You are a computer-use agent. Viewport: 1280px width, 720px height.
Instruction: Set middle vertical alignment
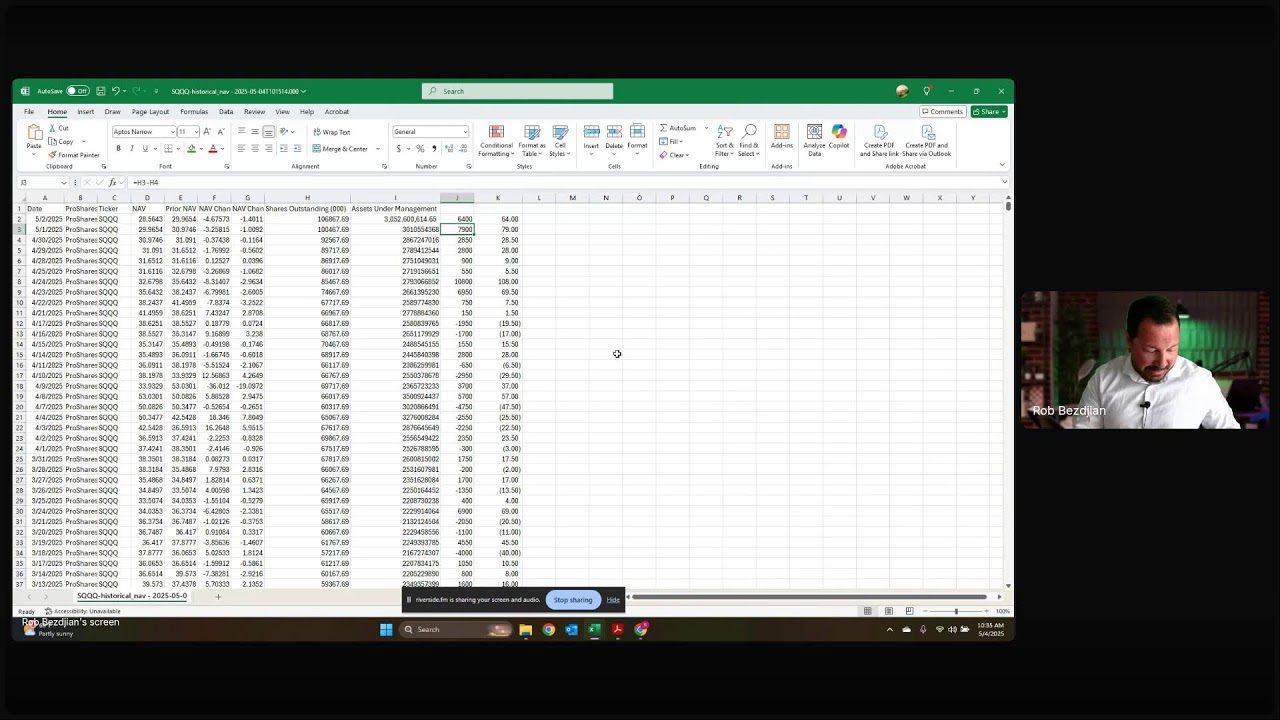click(x=255, y=132)
